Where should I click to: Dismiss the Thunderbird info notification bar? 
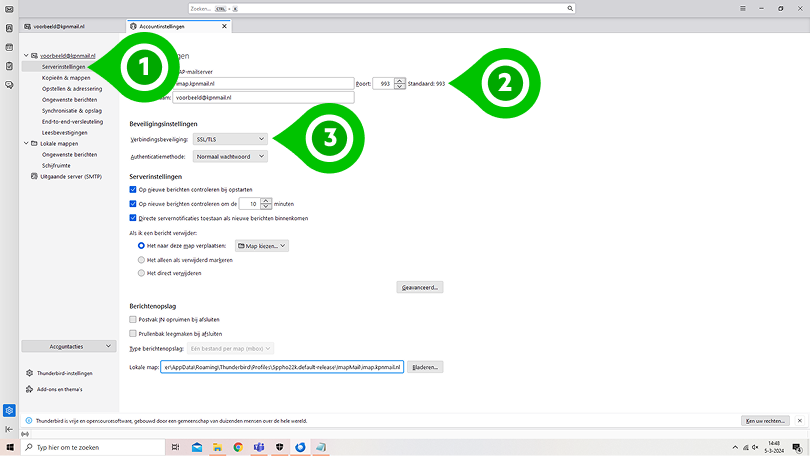pyautogui.click(x=800, y=421)
